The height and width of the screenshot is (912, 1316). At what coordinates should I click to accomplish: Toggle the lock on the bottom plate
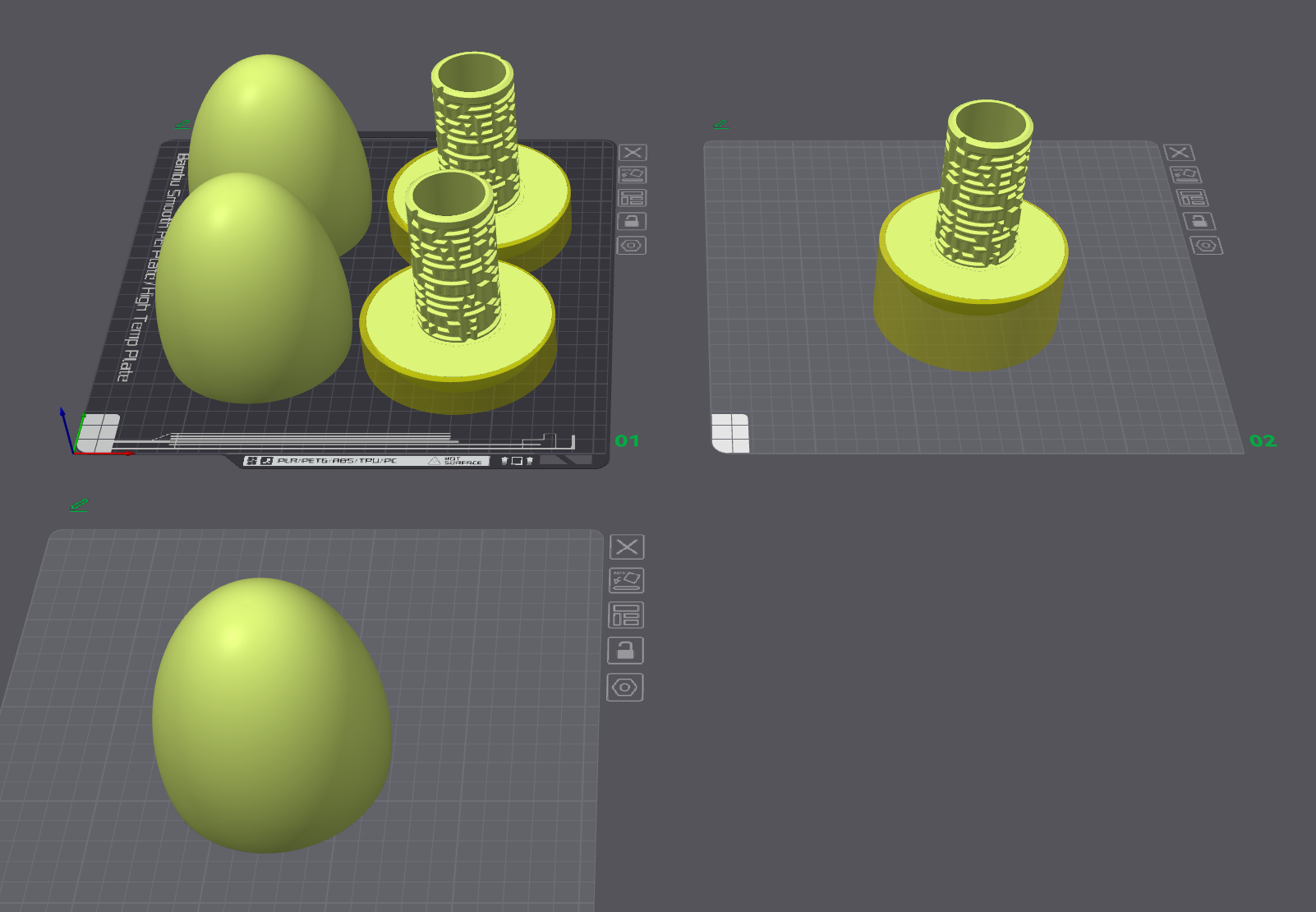(x=625, y=651)
